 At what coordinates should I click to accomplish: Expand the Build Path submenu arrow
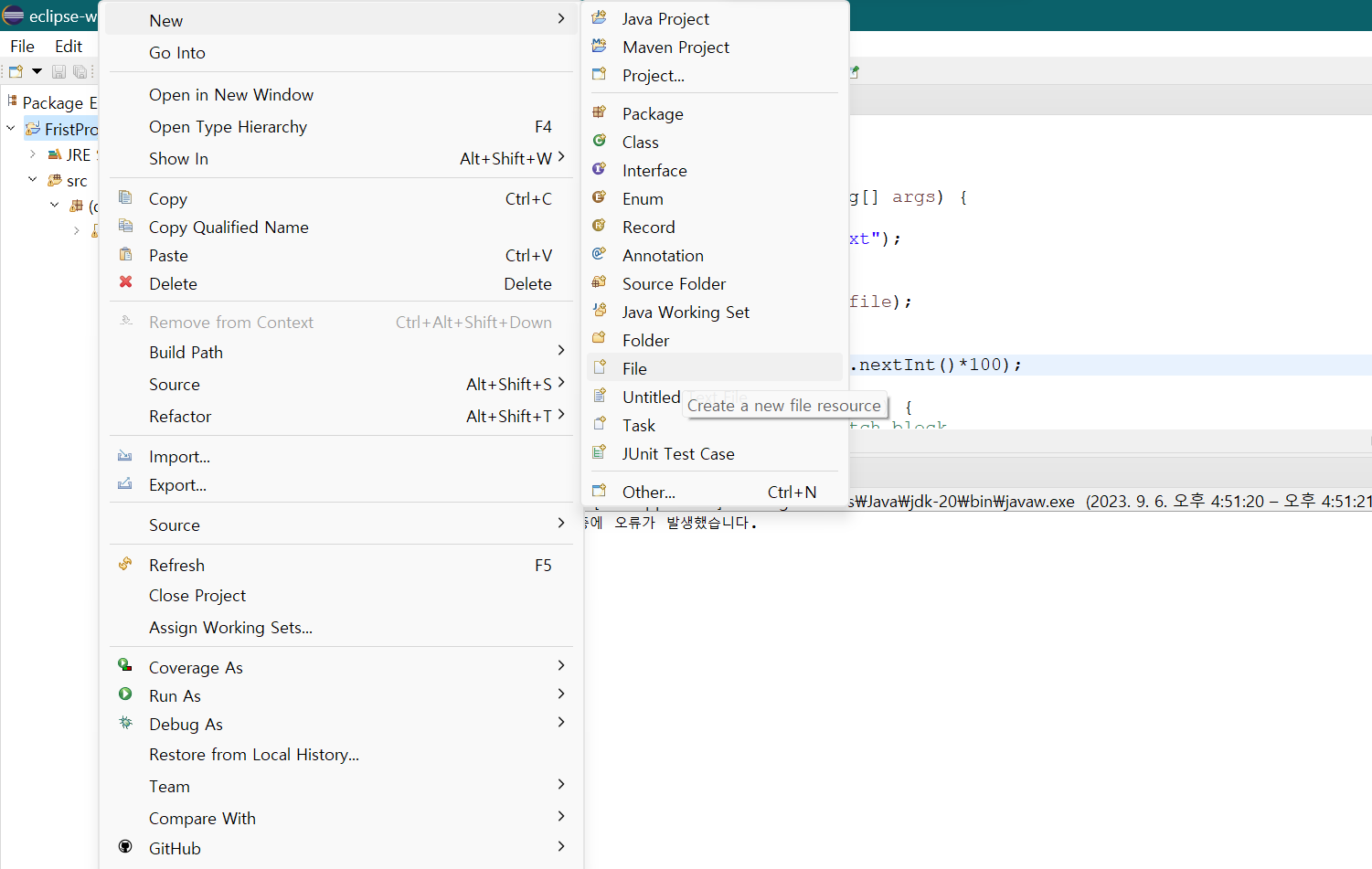tap(561, 351)
